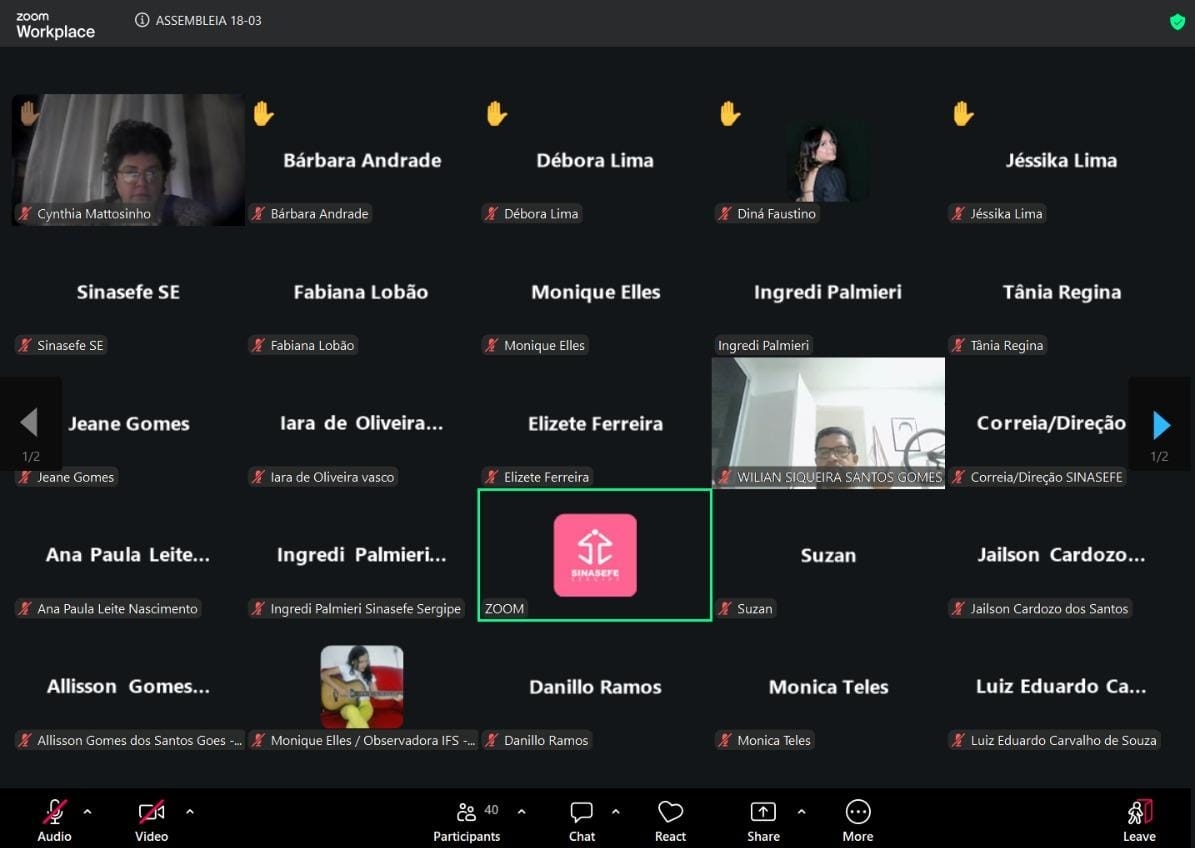Expand chat options chevron beside Chat
Image resolution: width=1195 pixels, height=848 pixels.
coord(615,811)
